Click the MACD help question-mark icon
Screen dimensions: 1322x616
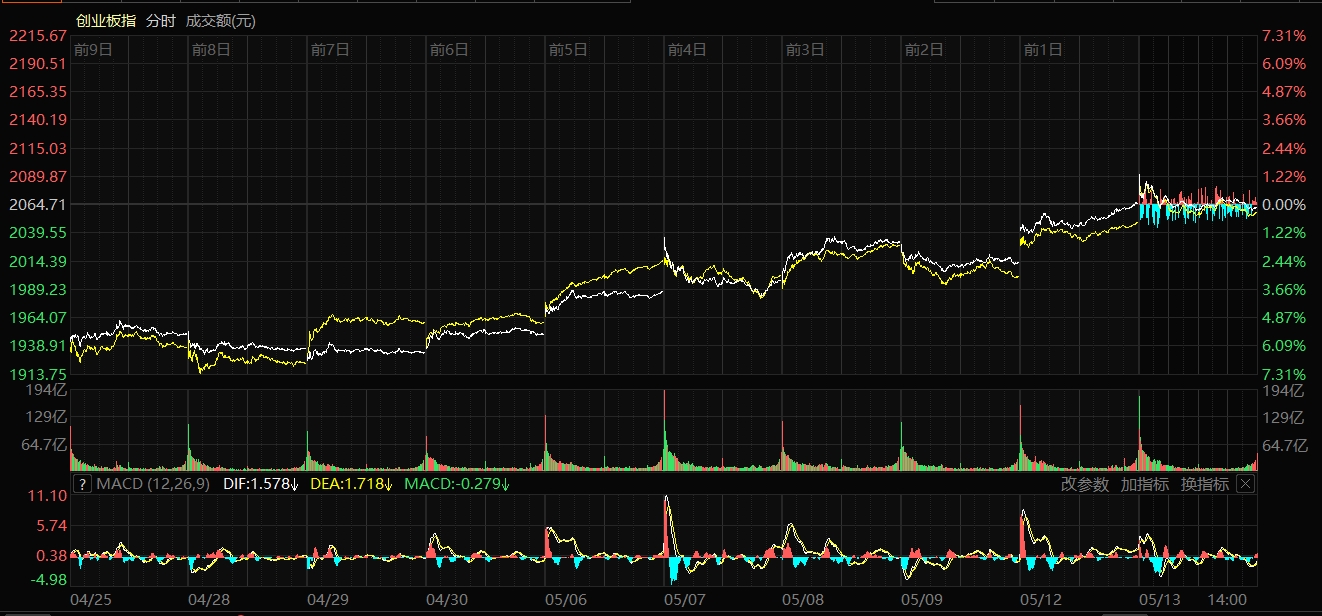click(82, 484)
